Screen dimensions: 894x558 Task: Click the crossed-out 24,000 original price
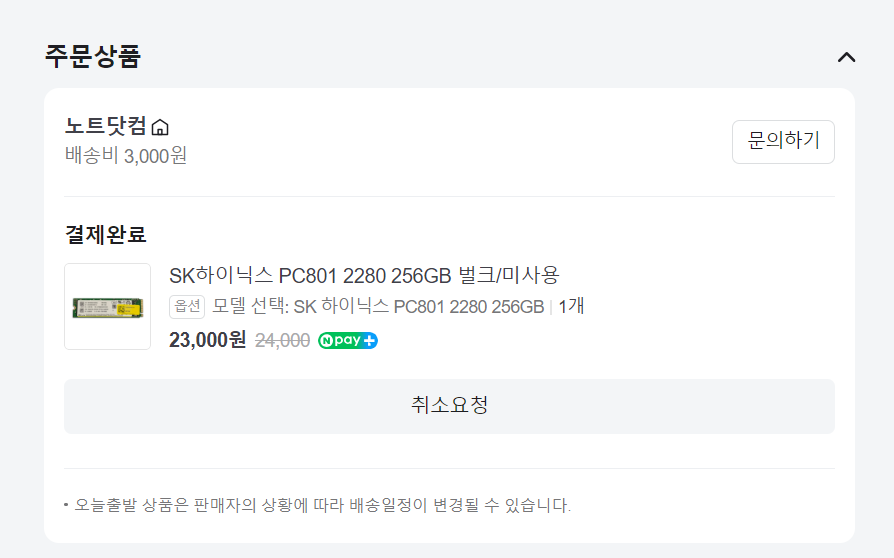click(x=282, y=341)
